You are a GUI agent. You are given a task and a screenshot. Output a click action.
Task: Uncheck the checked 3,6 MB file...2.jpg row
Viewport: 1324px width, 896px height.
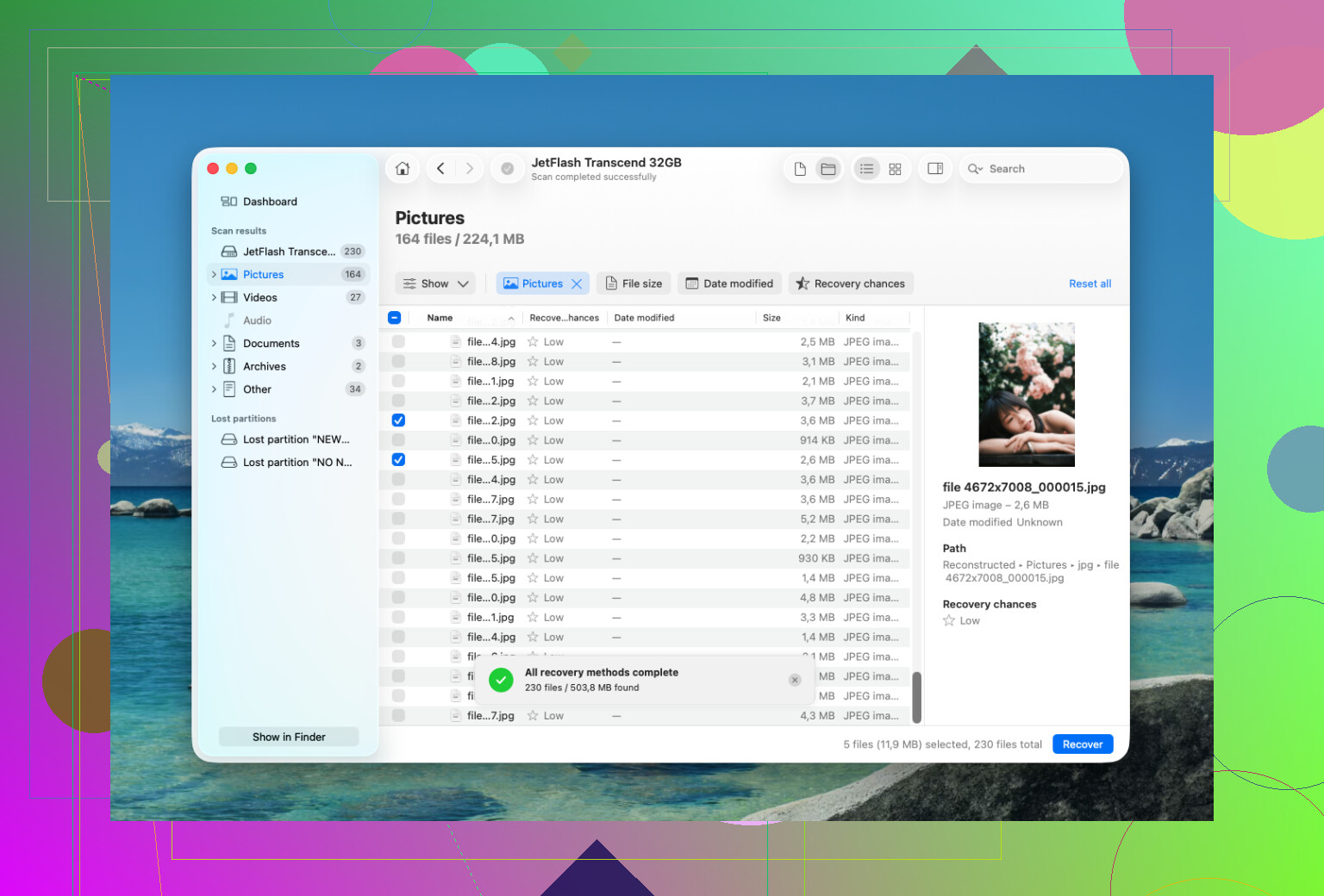398,420
